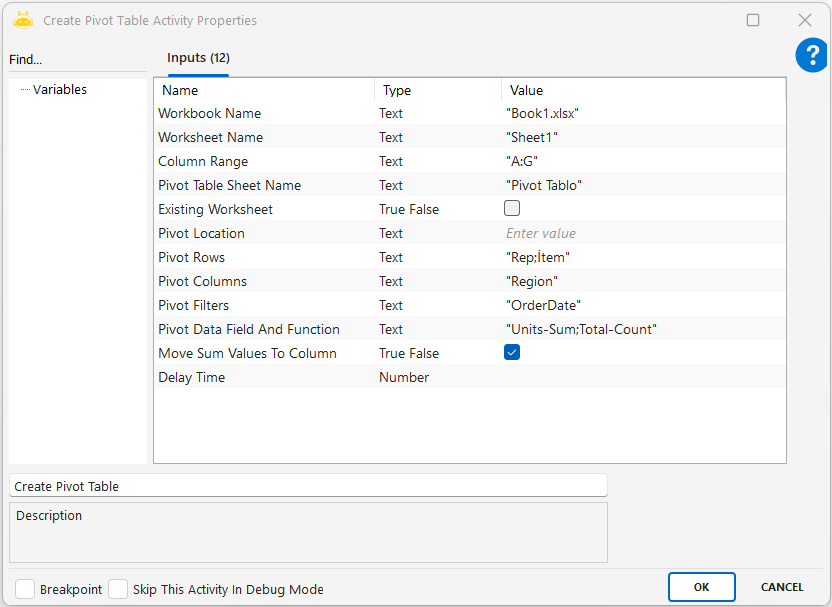The image size is (832, 607).
Task: Click the CANCEL button
Action: point(781,587)
